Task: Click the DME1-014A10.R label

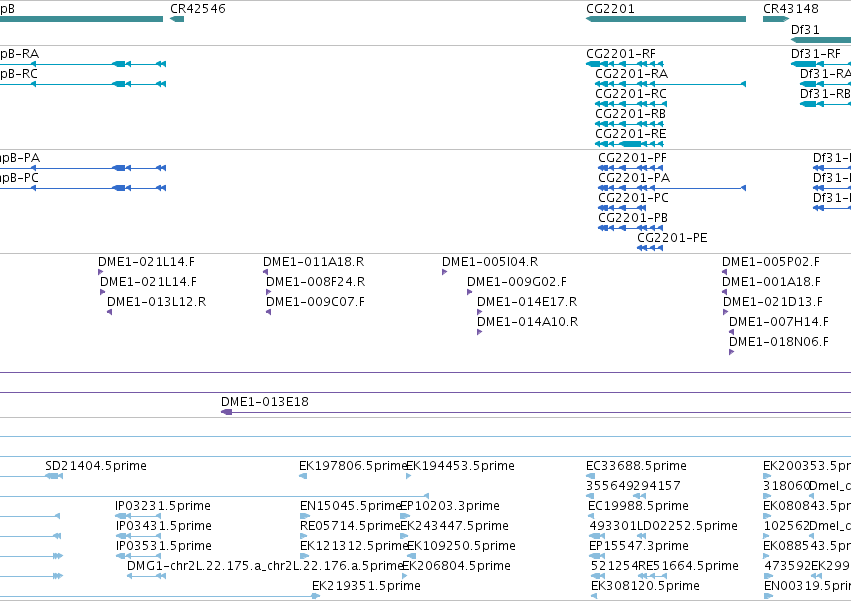Action: tap(528, 322)
